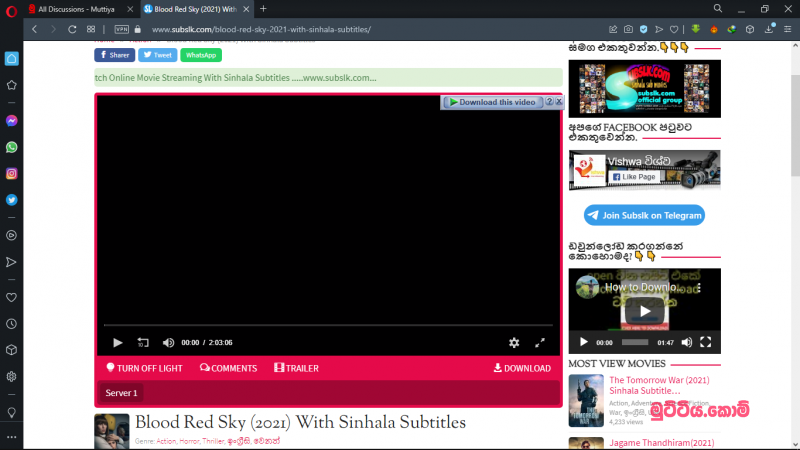800x450 pixels.
Task: Share via WhatsApp green button
Action: click(x=201, y=55)
